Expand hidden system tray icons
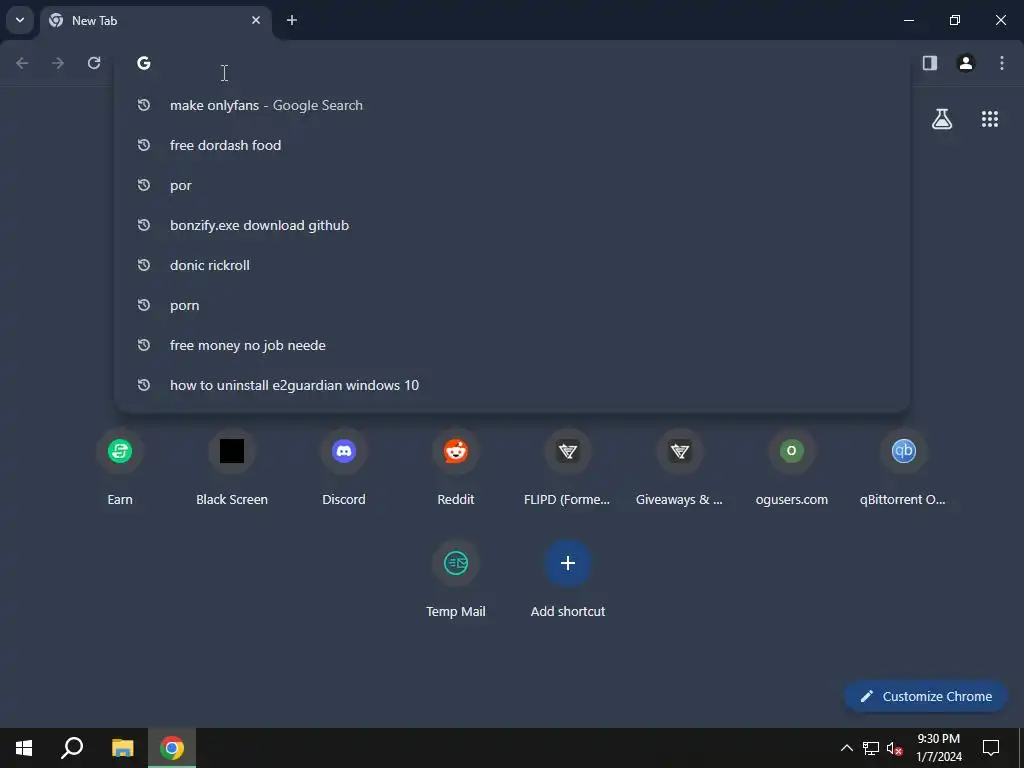The height and width of the screenshot is (768, 1024). pos(846,748)
